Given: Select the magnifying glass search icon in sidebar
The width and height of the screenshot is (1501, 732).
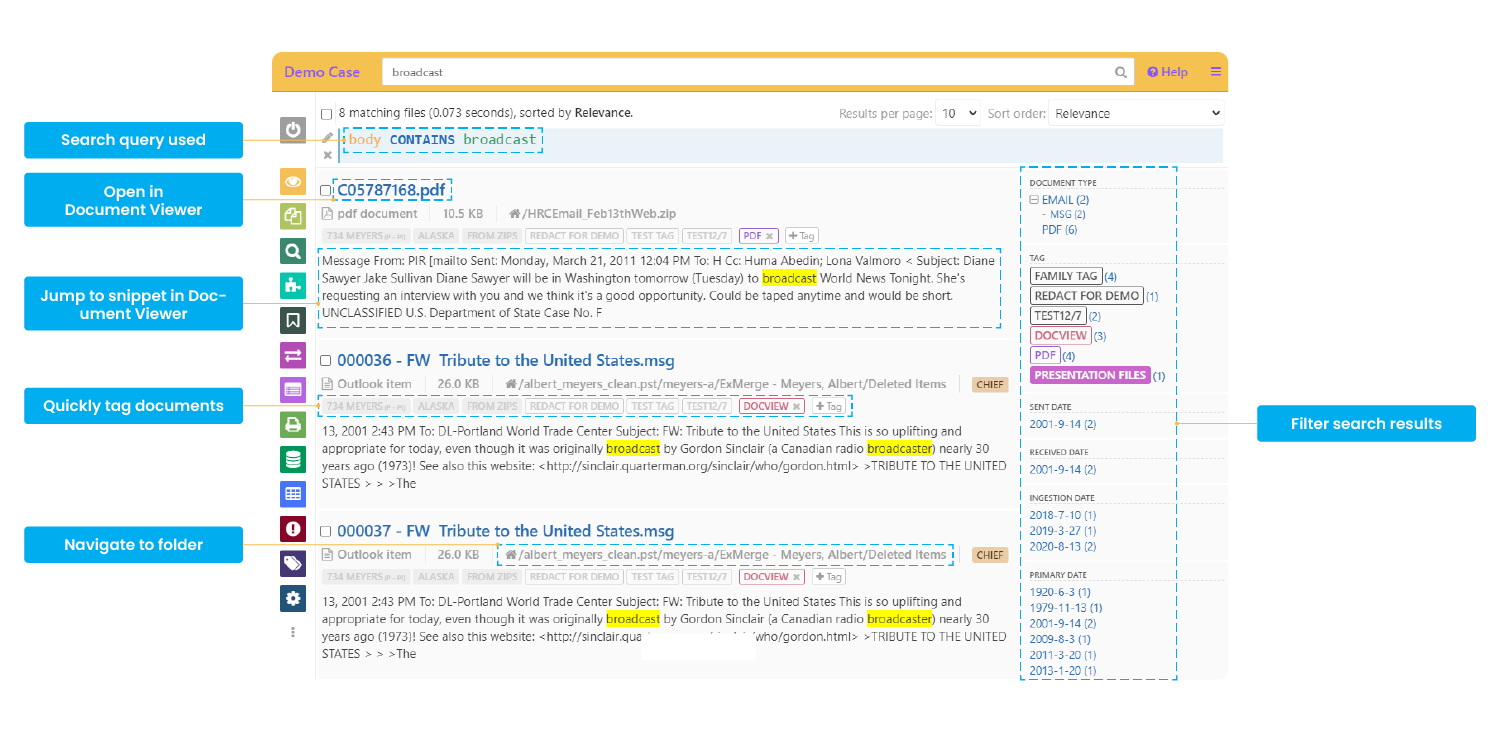Looking at the screenshot, I should [293, 251].
